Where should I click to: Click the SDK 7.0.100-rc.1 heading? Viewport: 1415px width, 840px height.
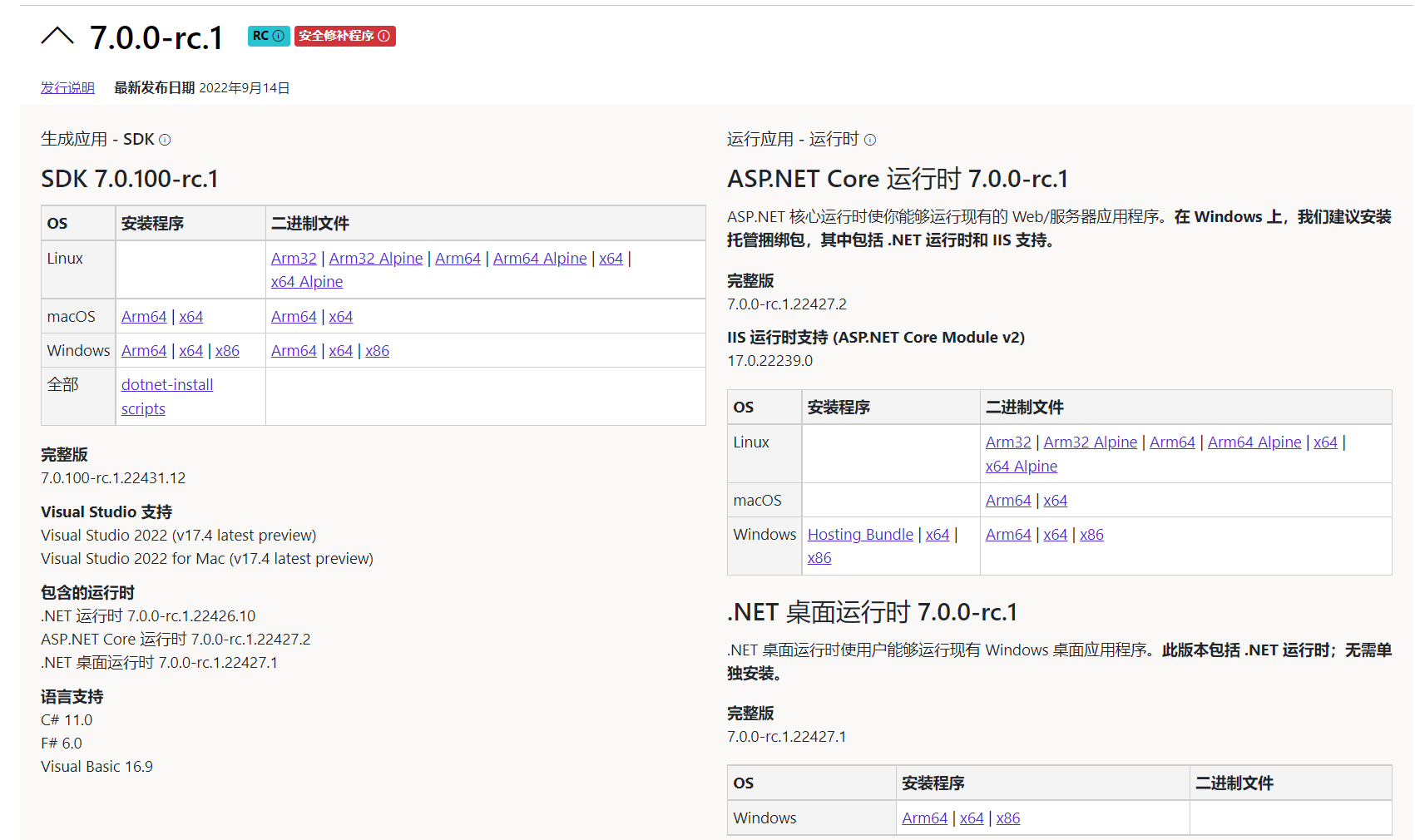point(130,179)
